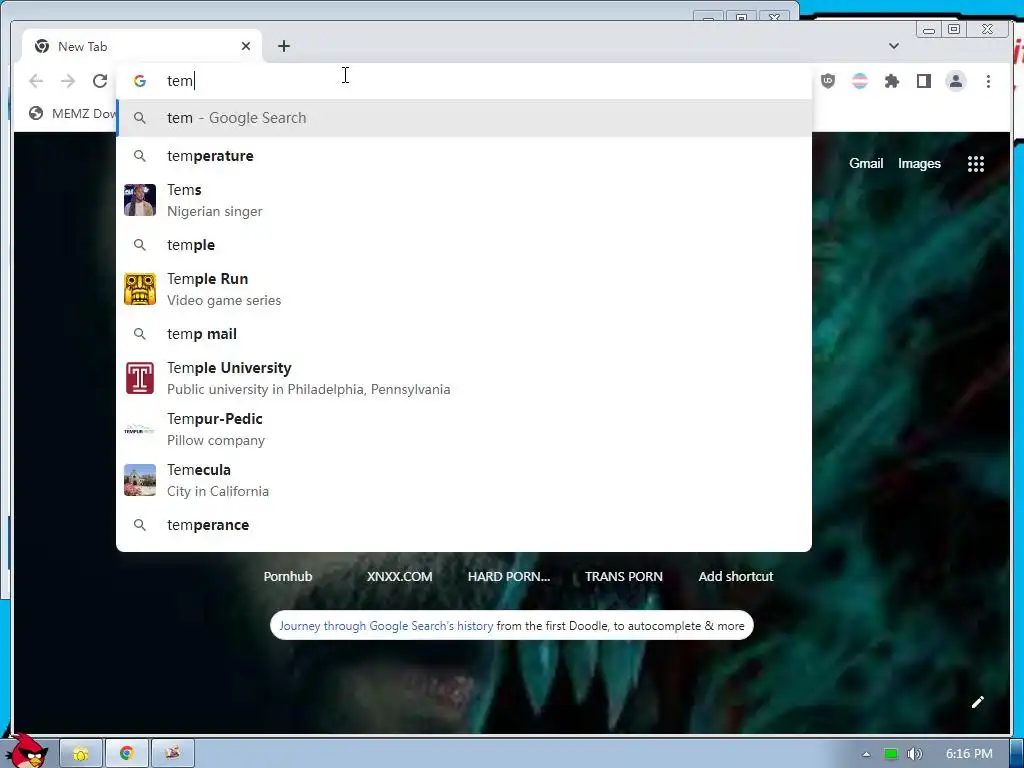Open the Images link
This screenshot has height=768, width=1024.
919,163
